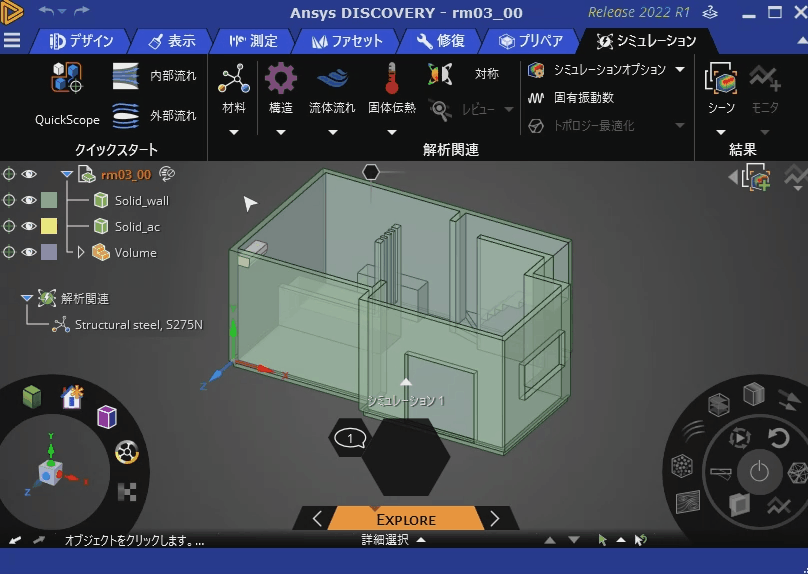Image resolution: width=808 pixels, height=574 pixels.
Task: Switch to the デザイン tab
Action: coord(81,41)
